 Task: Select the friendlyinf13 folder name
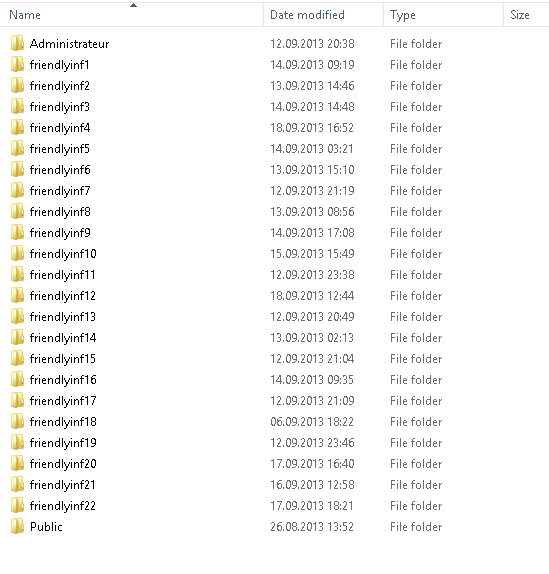point(63,317)
